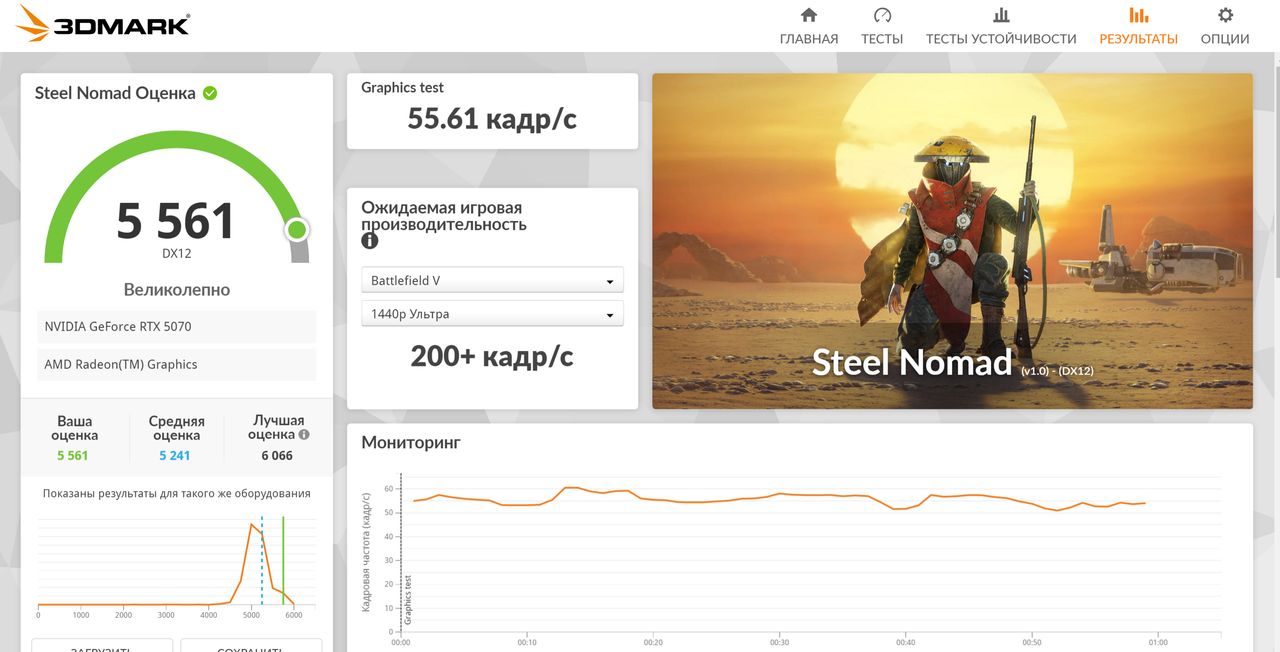Switch to ТЕСТЫ УСТОЙЧИВОСТИ tab

(x=1001, y=39)
